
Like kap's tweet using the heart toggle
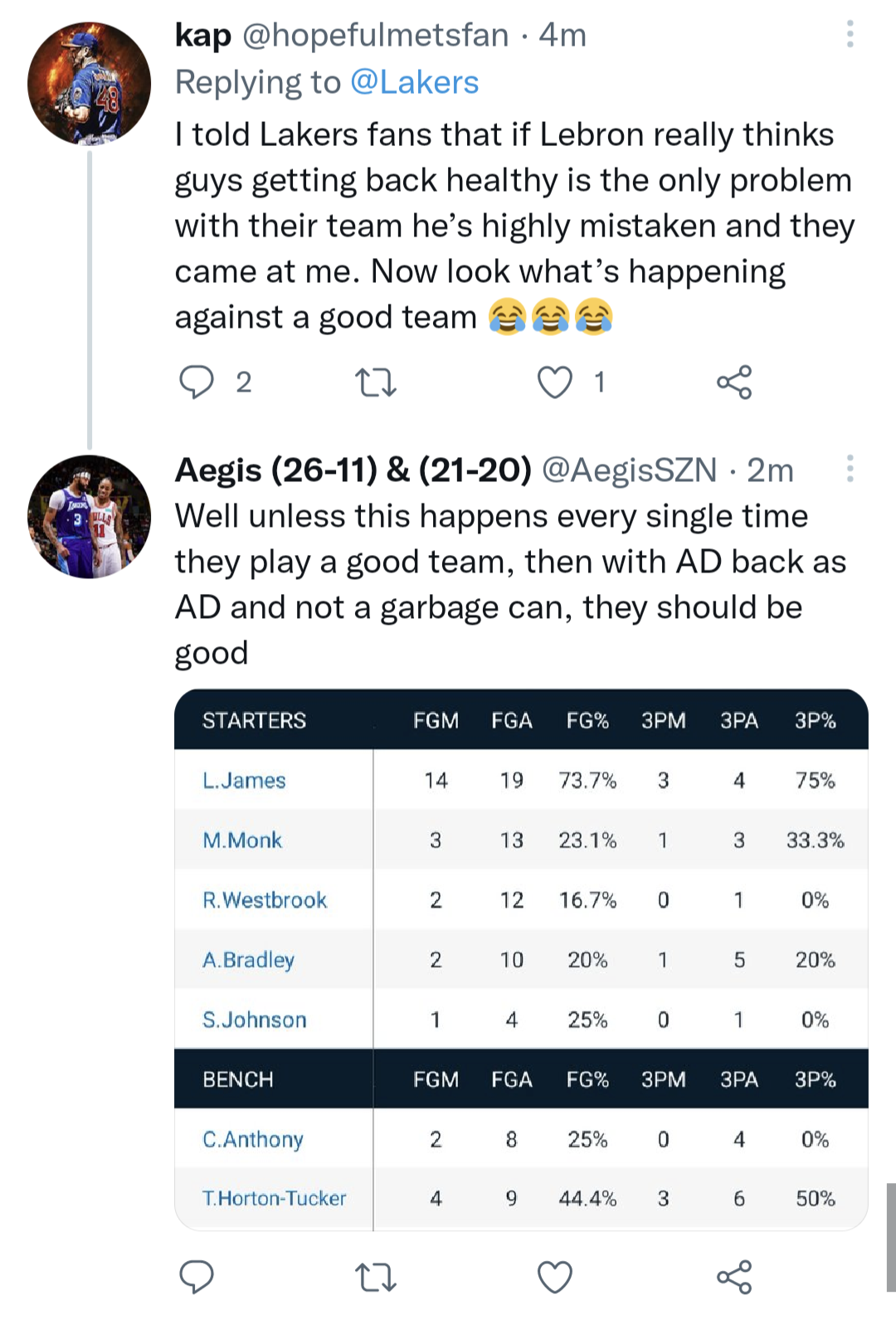556,382
